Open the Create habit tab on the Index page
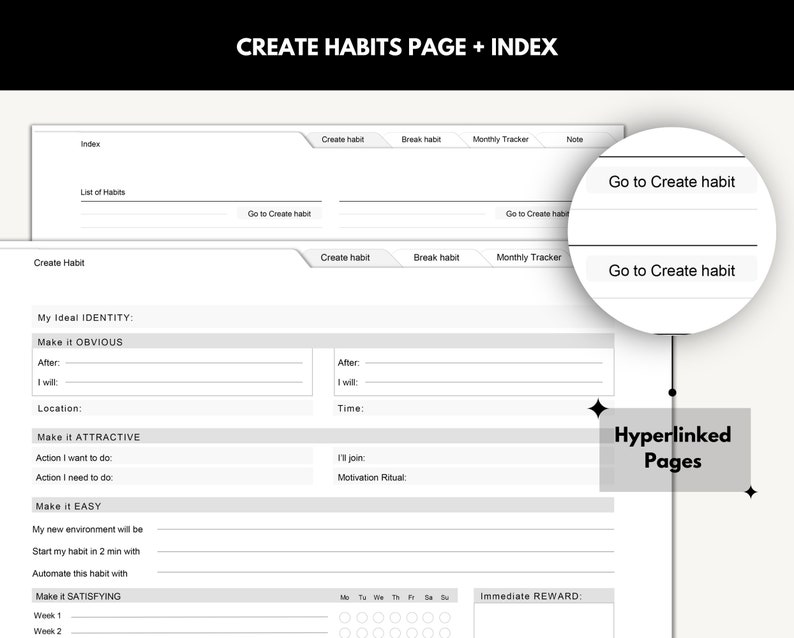794x638 pixels. click(343, 139)
